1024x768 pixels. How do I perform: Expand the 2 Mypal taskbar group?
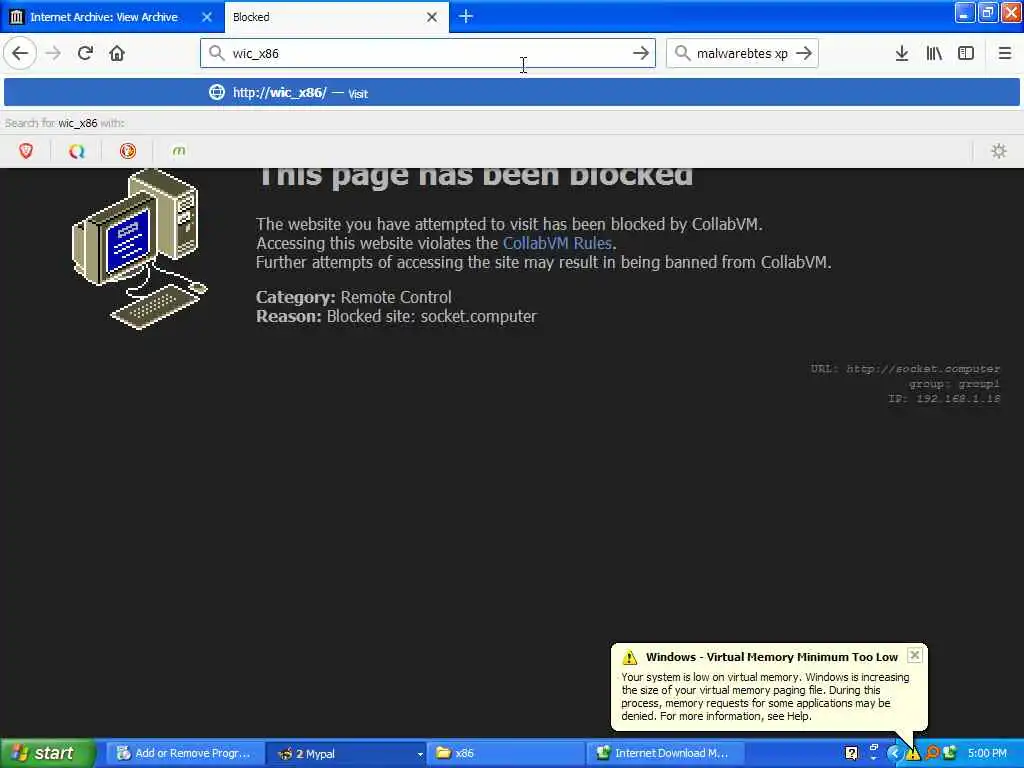[348, 754]
